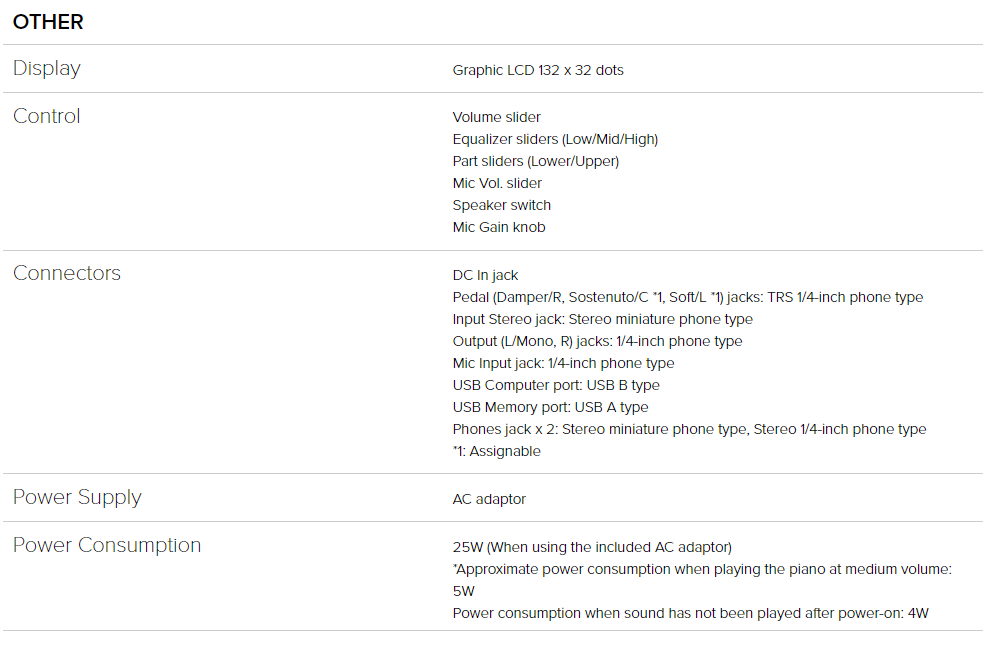
Task: Click the Equalizer sliders (Low/Mid/High) line
Action: pyautogui.click(x=555, y=140)
